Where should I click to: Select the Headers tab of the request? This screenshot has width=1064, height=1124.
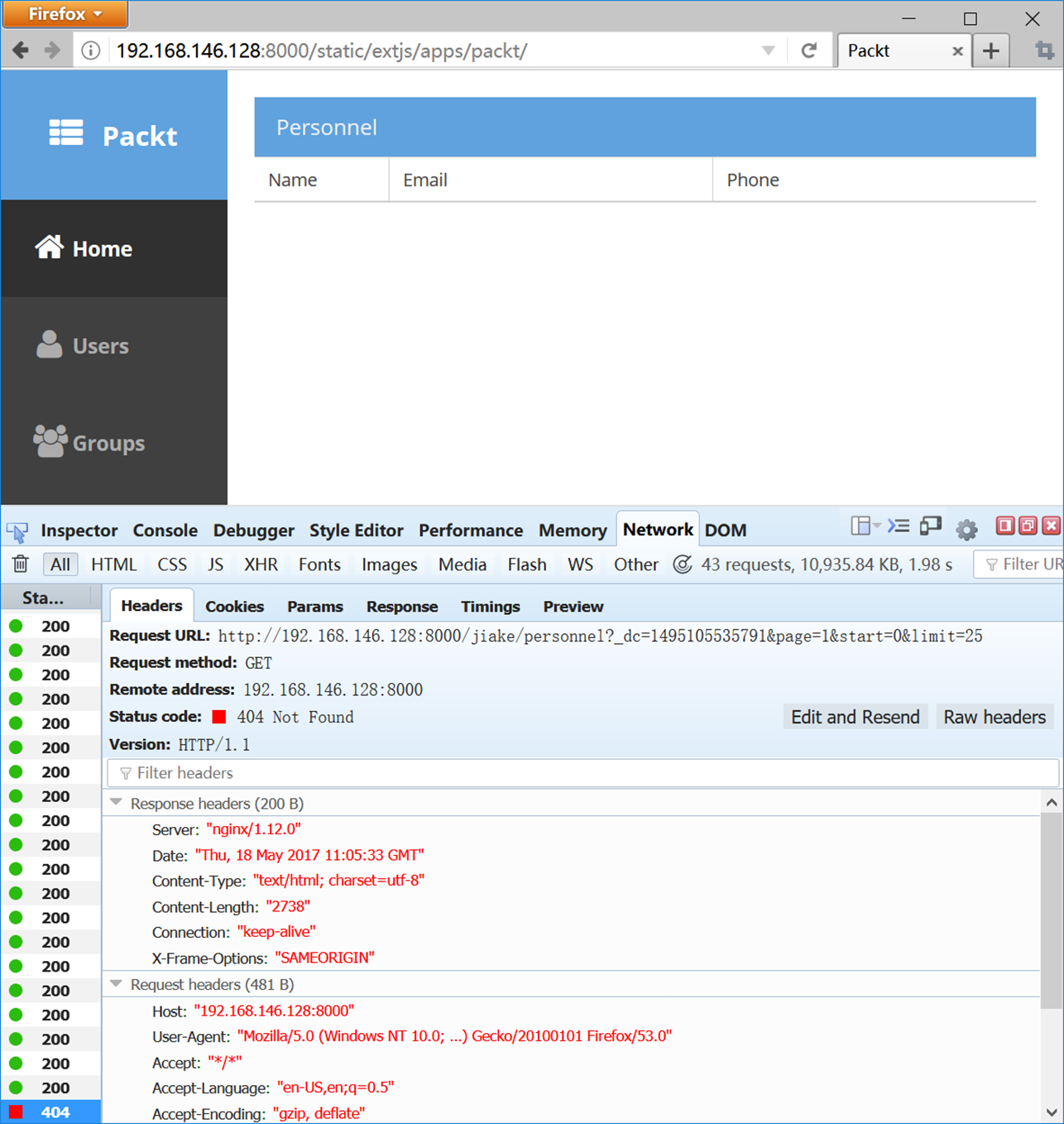[151, 606]
